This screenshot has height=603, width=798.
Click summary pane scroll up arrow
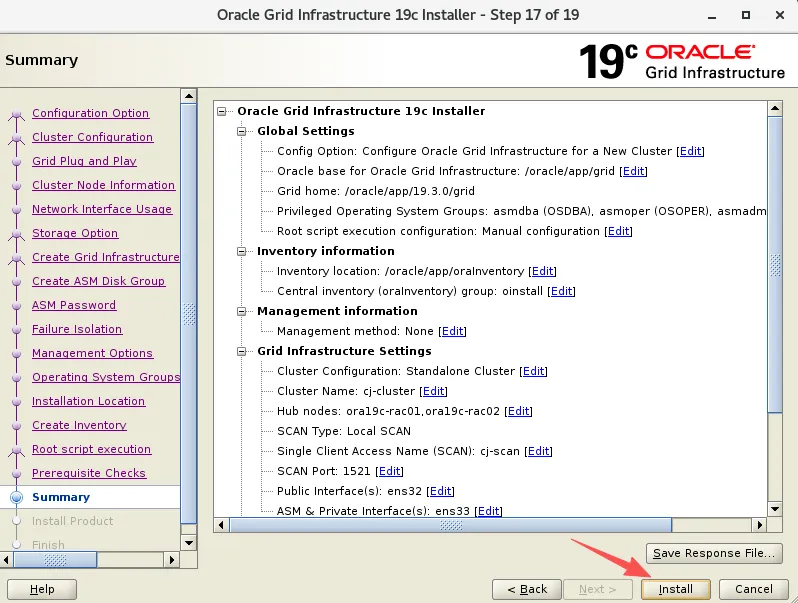[775, 108]
